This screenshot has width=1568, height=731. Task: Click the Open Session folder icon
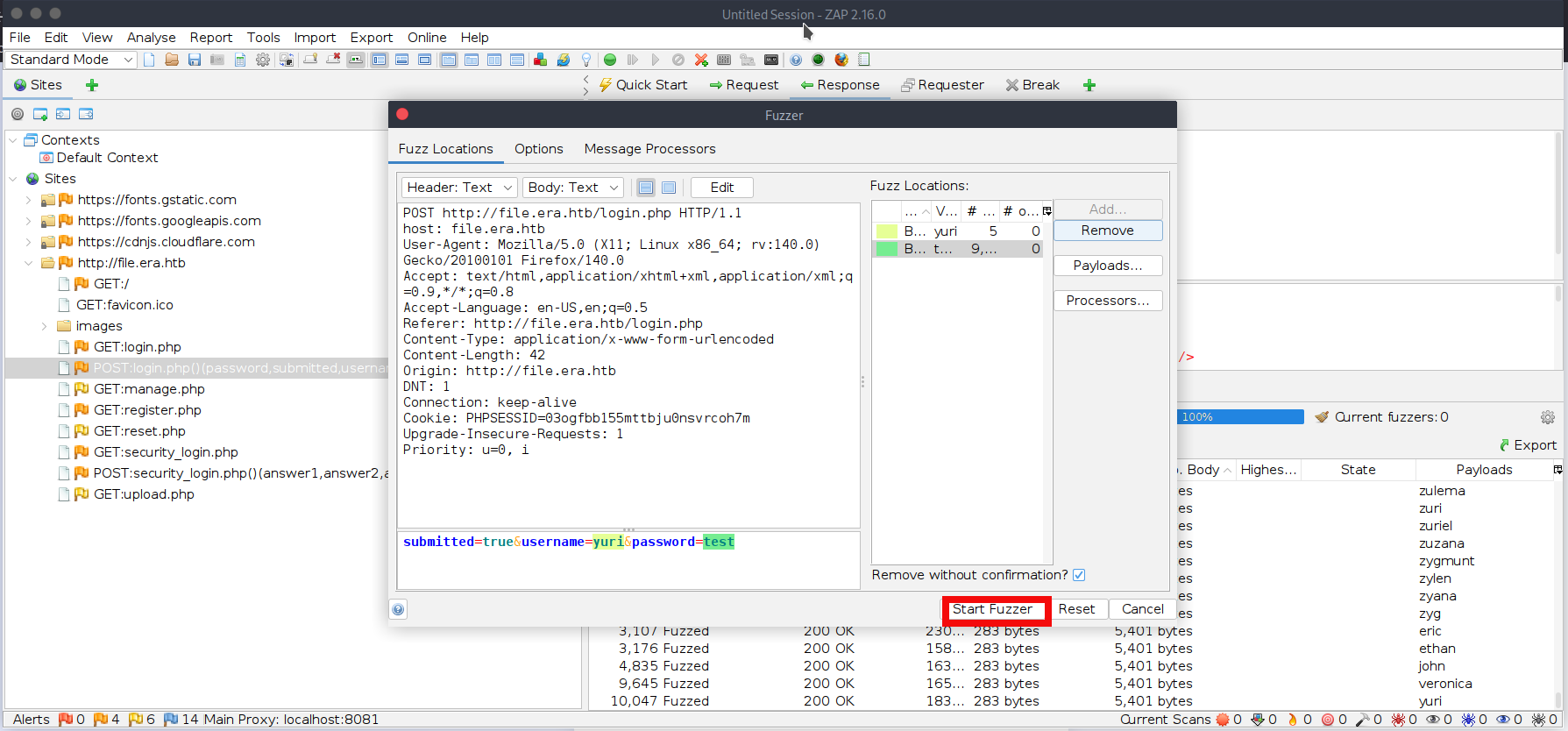point(172,60)
